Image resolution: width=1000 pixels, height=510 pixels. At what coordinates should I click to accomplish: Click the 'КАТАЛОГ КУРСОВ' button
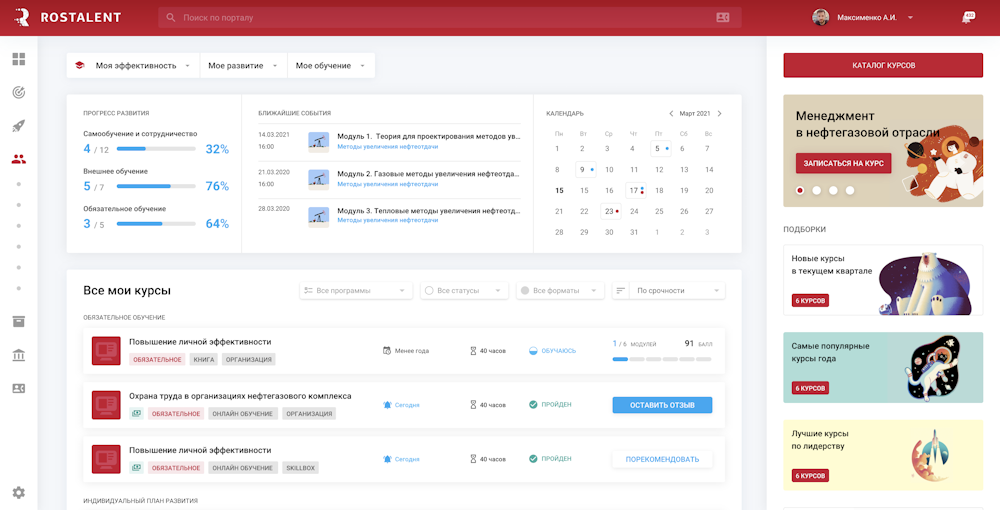click(x=883, y=66)
